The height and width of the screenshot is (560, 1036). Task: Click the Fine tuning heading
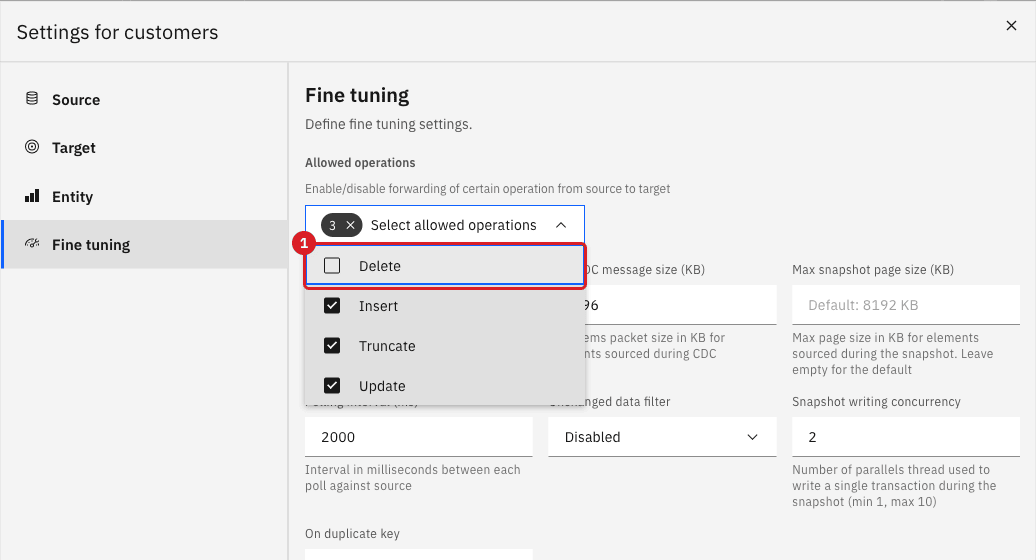(x=357, y=96)
